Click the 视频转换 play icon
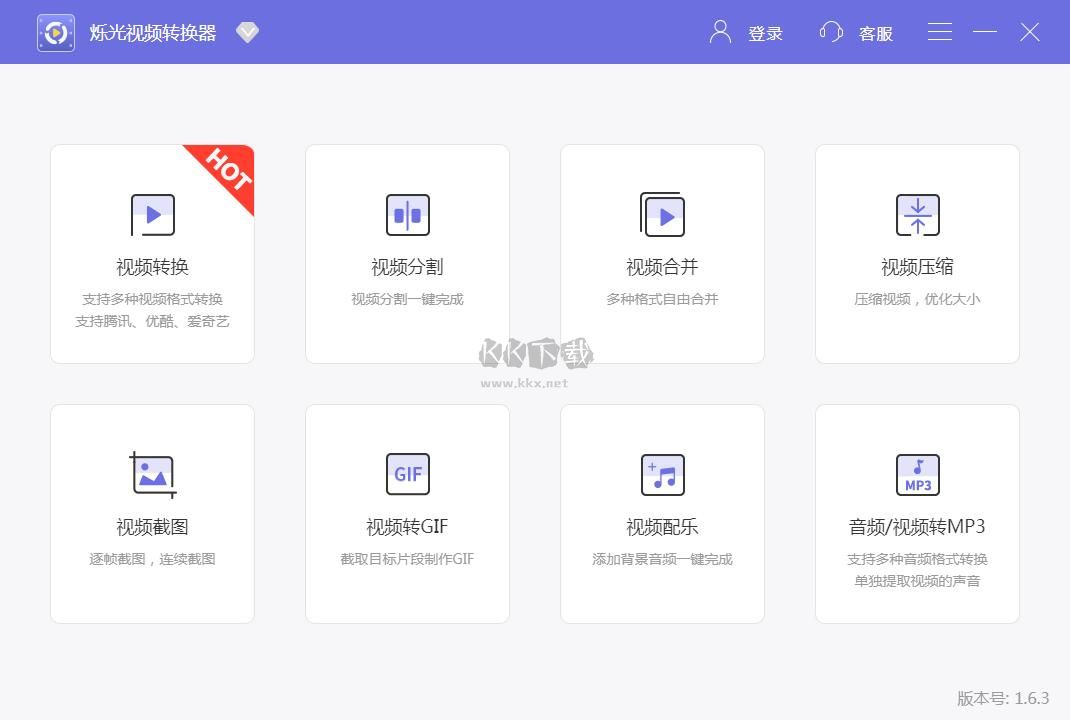 click(x=152, y=215)
